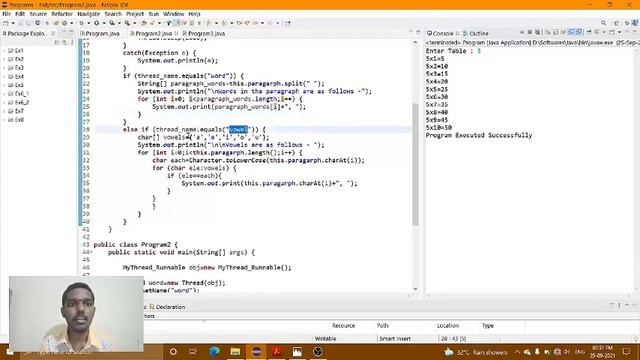Click the Writable status bar entry
The height and width of the screenshot is (360, 640).
pyautogui.click(x=325, y=339)
